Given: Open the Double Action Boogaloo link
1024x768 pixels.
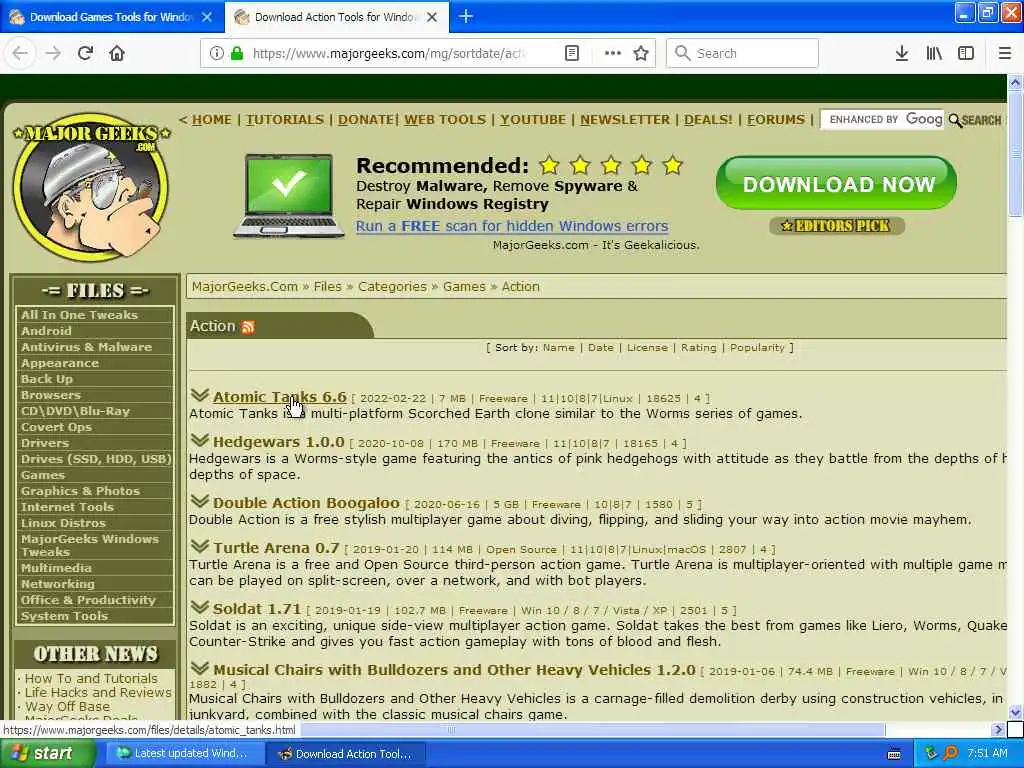Looking at the screenshot, I should pos(306,503).
